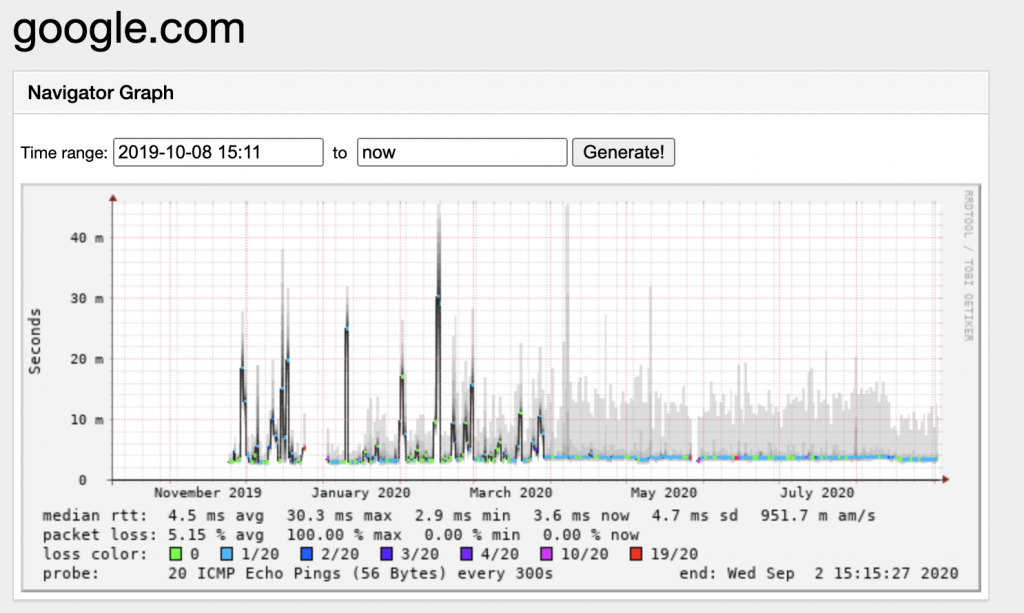Click the red arrow ending the X-axis
This screenshot has width=1024, height=613.
[x=945, y=480]
